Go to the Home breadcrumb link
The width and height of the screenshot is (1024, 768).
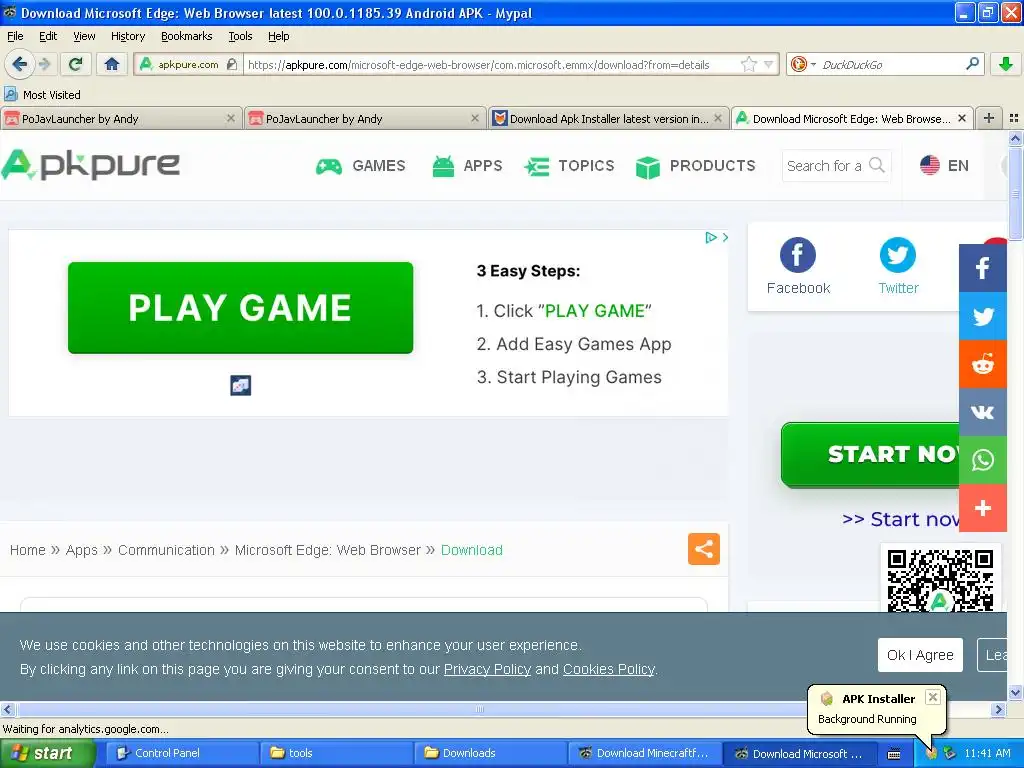[27, 550]
